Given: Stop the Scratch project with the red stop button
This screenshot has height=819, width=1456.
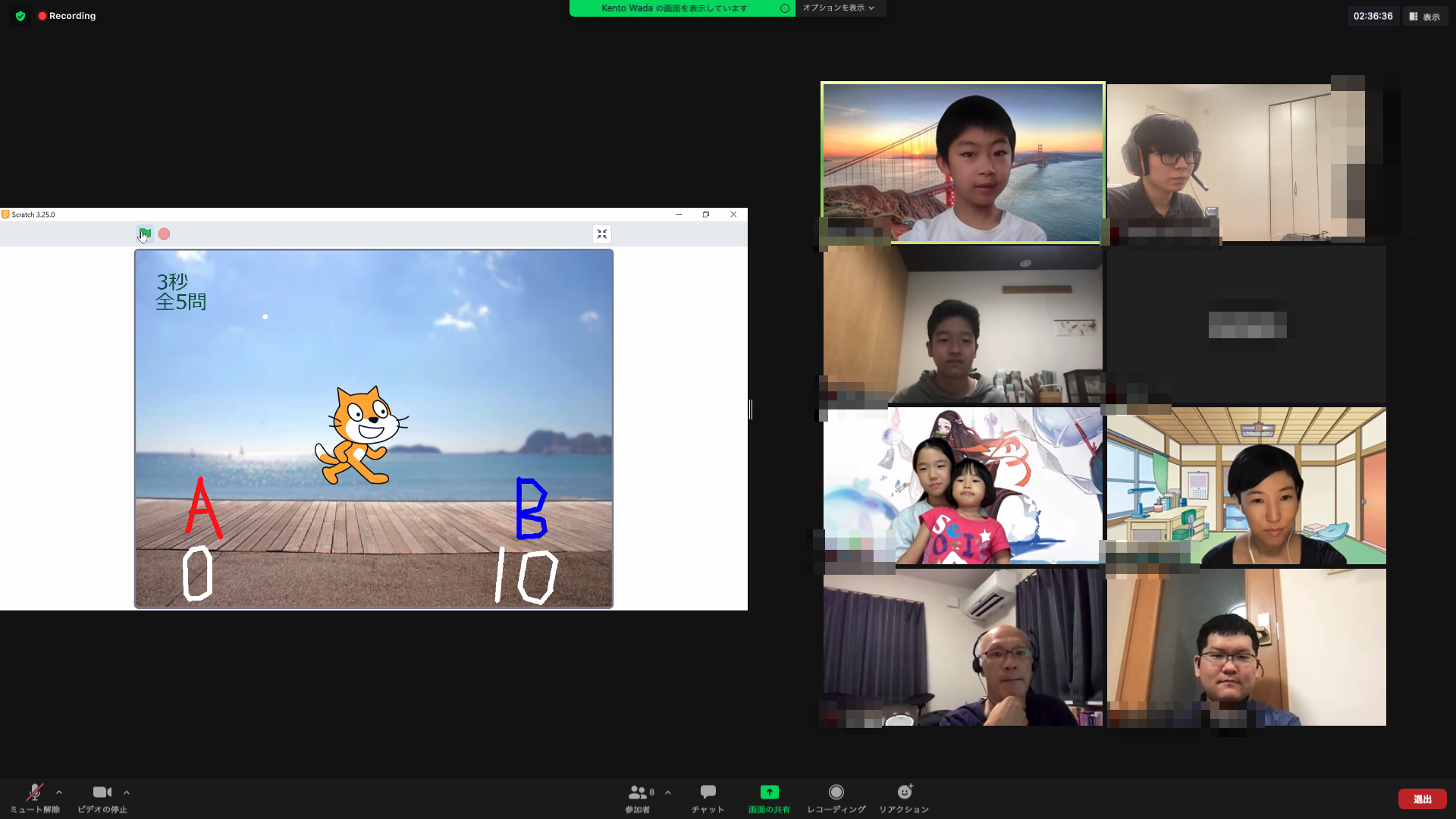Looking at the screenshot, I should [164, 234].
